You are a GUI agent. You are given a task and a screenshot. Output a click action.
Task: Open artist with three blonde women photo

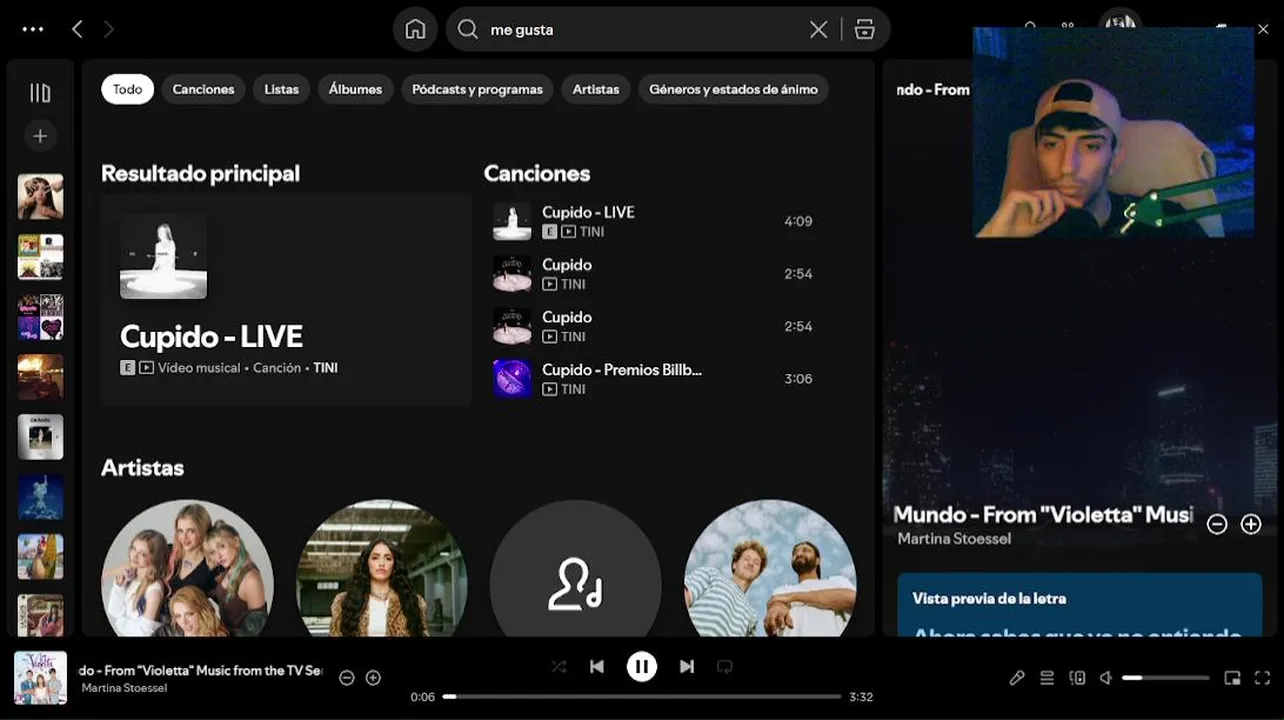click(x=187, y=568)
